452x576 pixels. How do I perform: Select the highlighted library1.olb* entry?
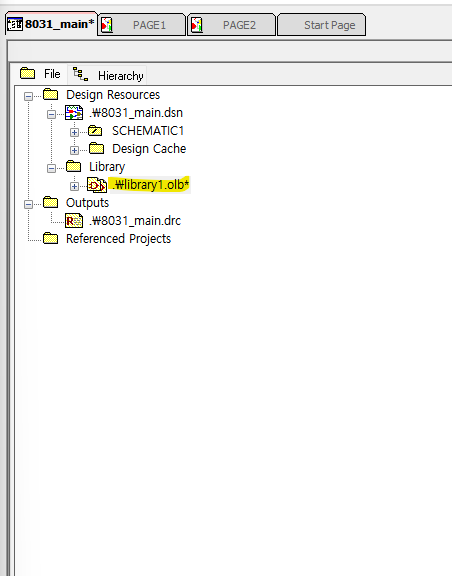coord(150,185)
